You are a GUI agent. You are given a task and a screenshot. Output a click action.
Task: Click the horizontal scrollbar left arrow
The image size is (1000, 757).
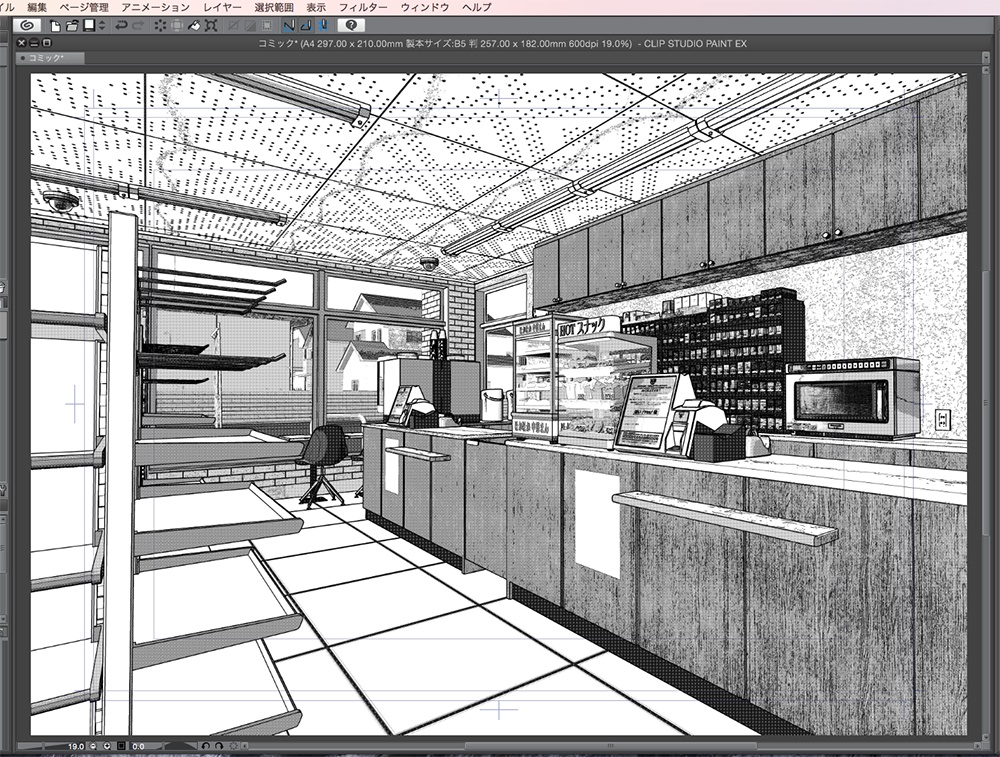coord(244,746)
